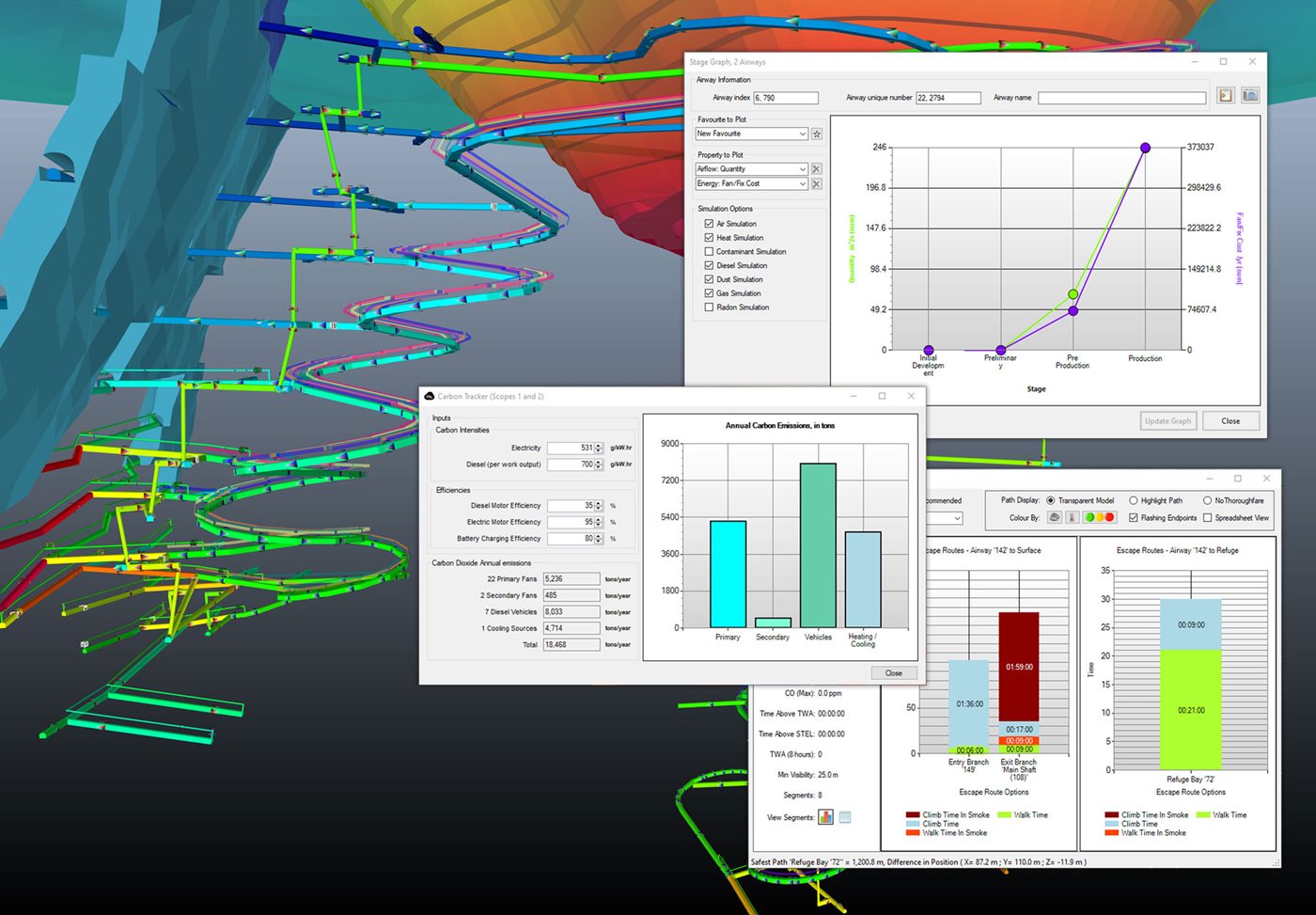Enable Contaminant Simulation
The image size is (1316, 915).
coord(710,251)
